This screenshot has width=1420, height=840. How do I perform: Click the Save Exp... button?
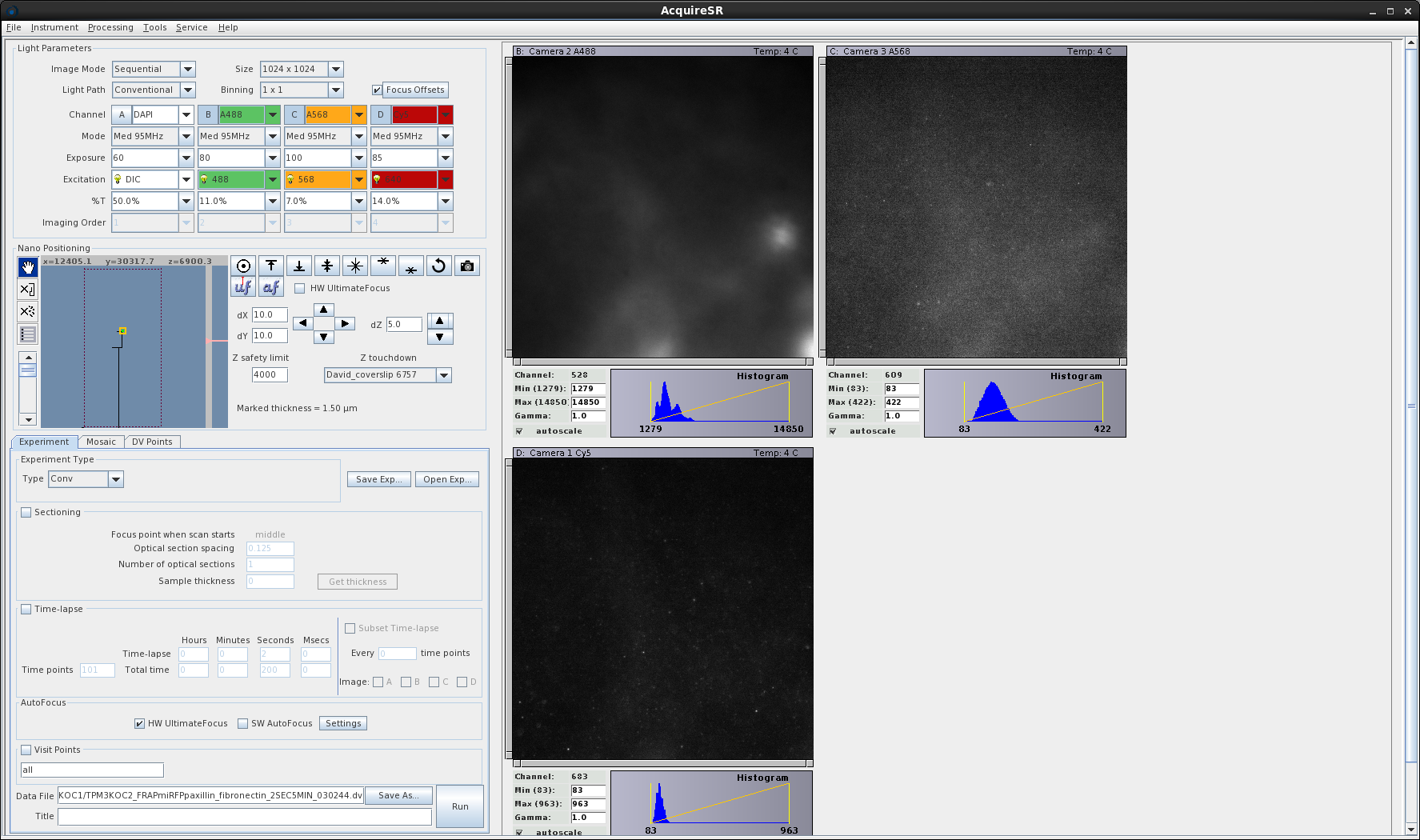click(x=379, y=479)
